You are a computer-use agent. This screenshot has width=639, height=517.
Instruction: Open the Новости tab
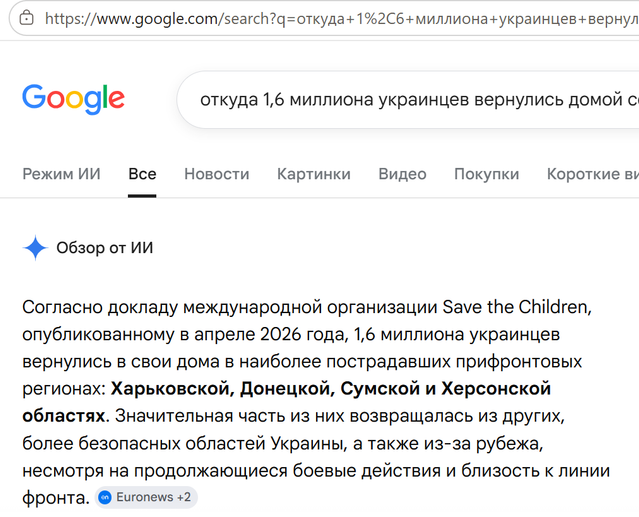[x=217, y=174]
